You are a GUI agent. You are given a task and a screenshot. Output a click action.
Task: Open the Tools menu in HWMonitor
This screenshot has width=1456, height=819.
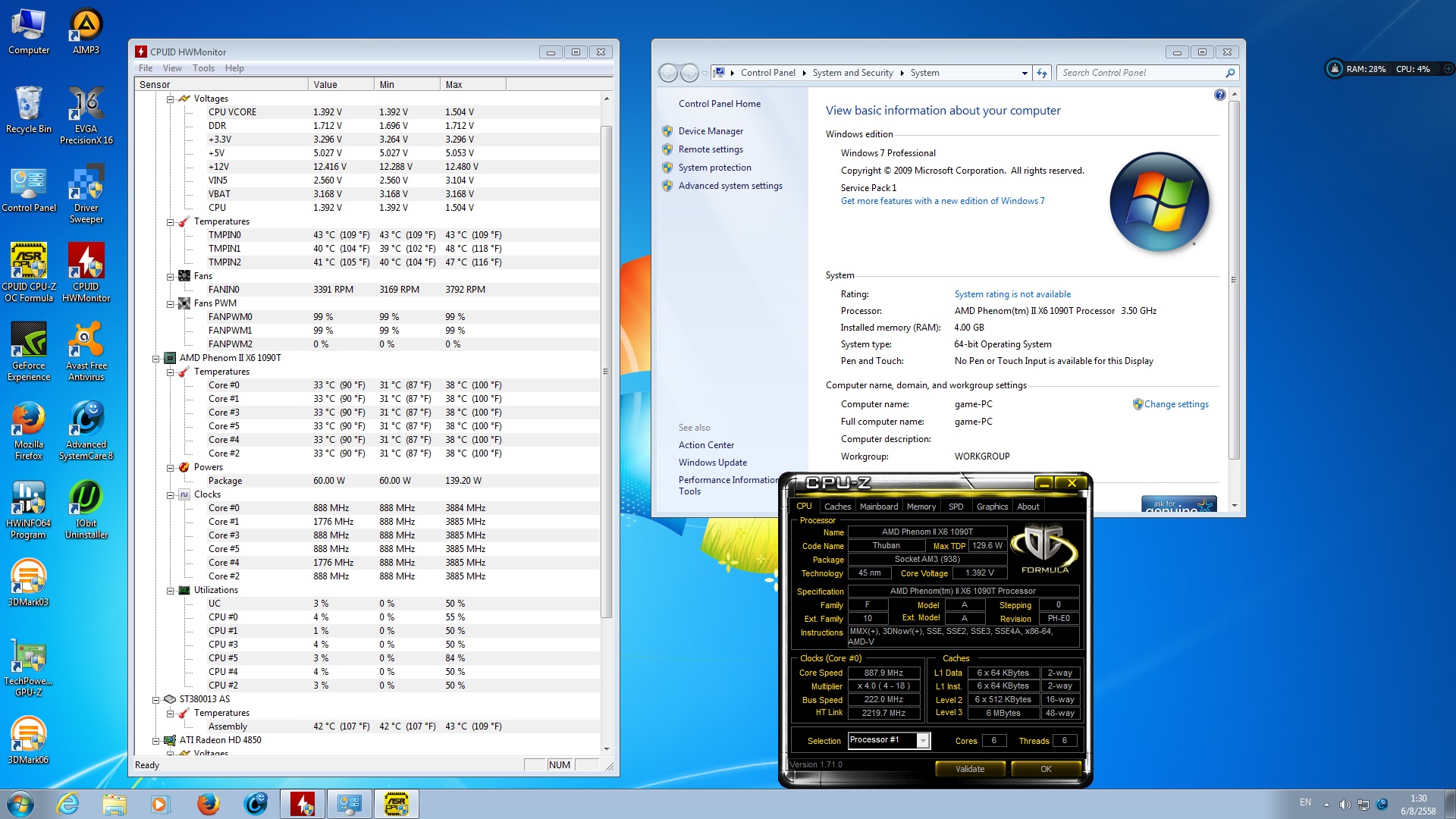pyautogui.click(x=203, y=68)
